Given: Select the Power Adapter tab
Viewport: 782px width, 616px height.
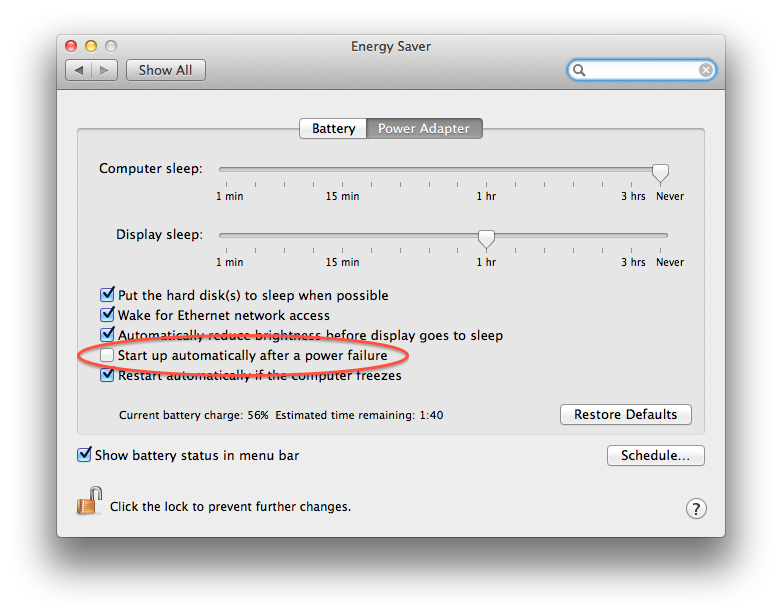Looking at the screenshot, I should click(424, 129).
